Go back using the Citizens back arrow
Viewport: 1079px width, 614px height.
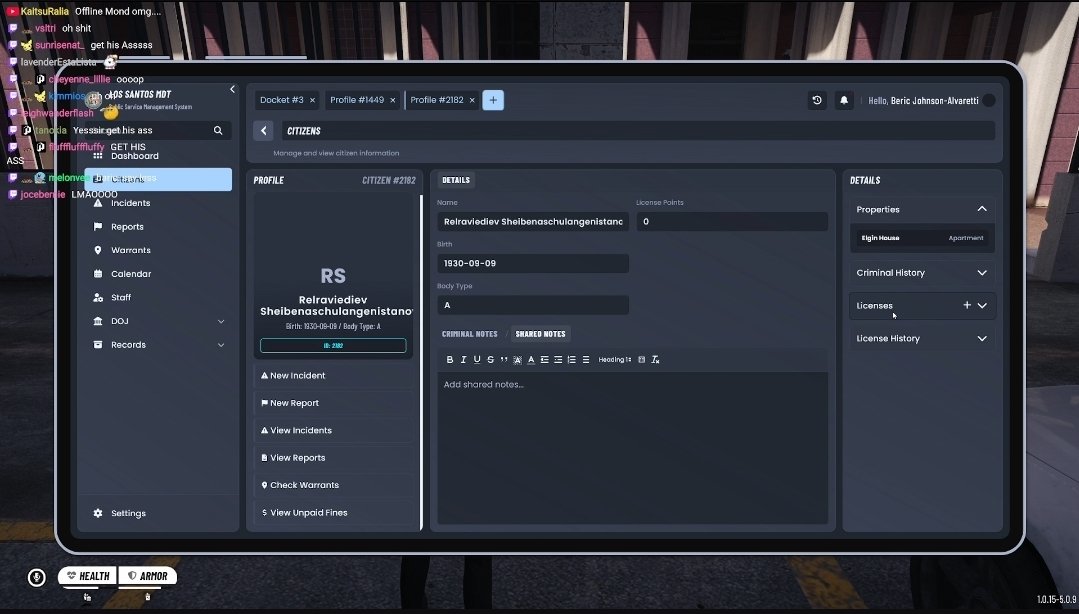pos(264,131)
